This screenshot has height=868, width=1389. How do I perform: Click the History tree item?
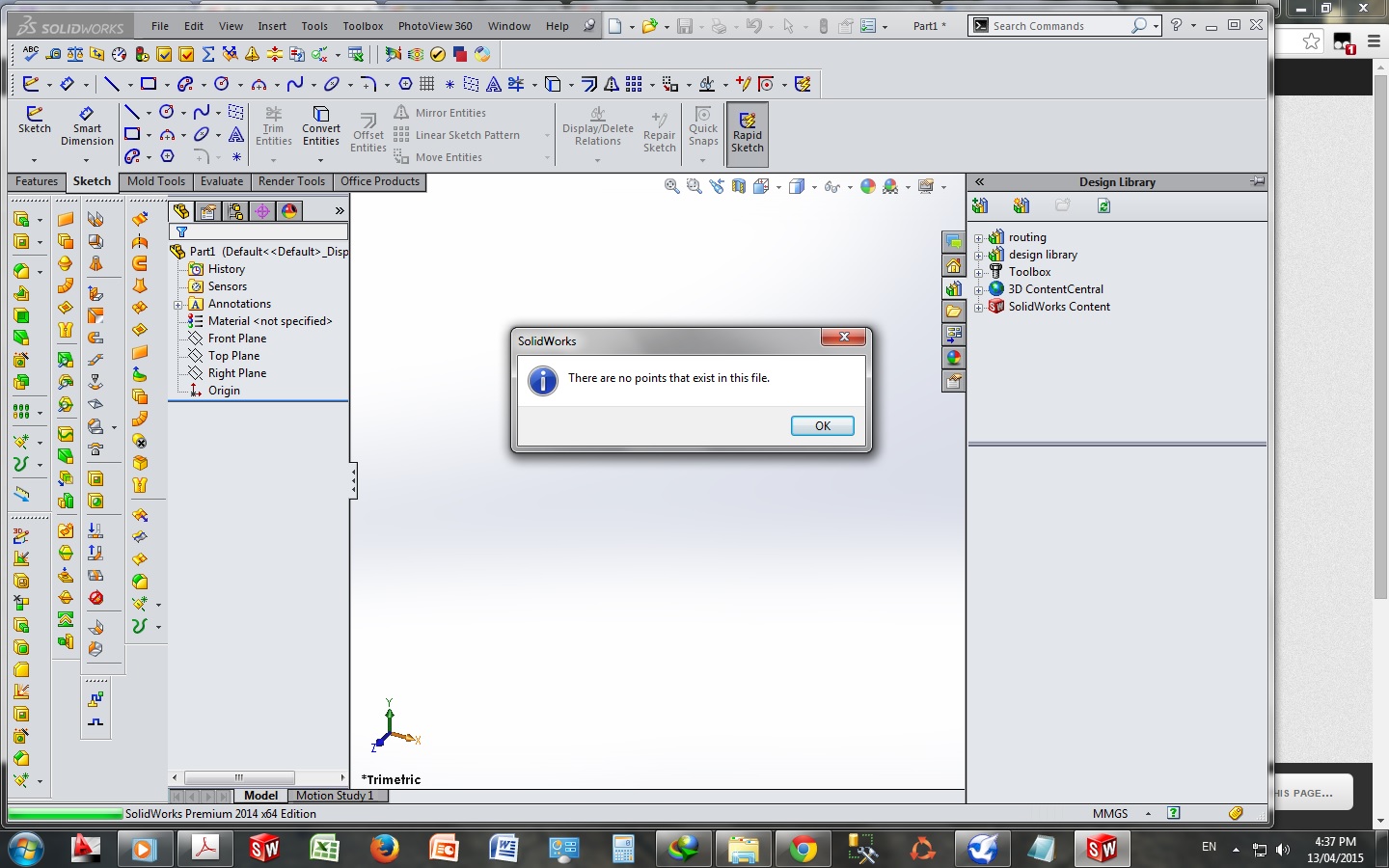(x=227, y=269)
